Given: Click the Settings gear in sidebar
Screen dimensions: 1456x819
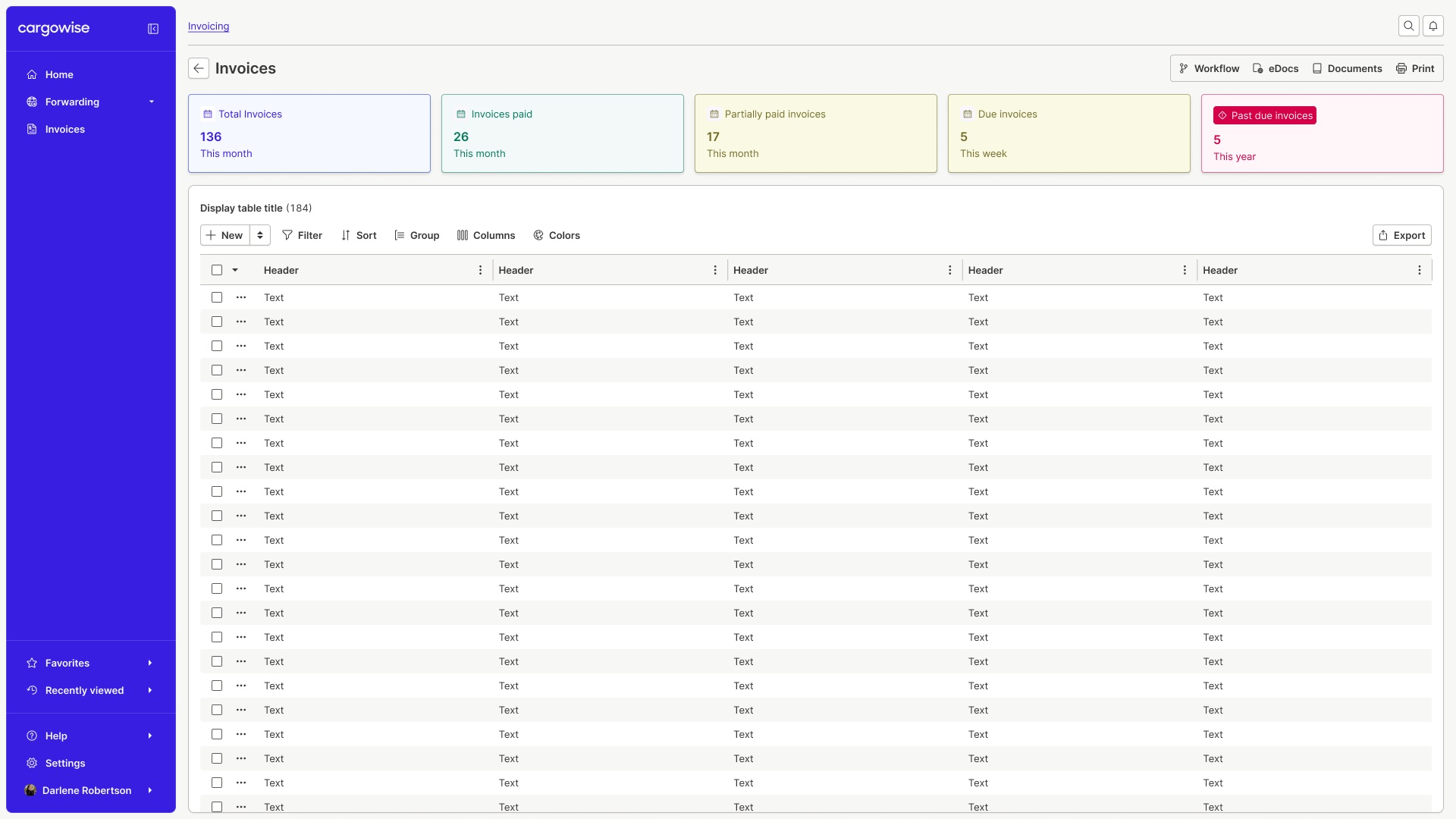Looking at the screenshot, I should coord(32,763).
